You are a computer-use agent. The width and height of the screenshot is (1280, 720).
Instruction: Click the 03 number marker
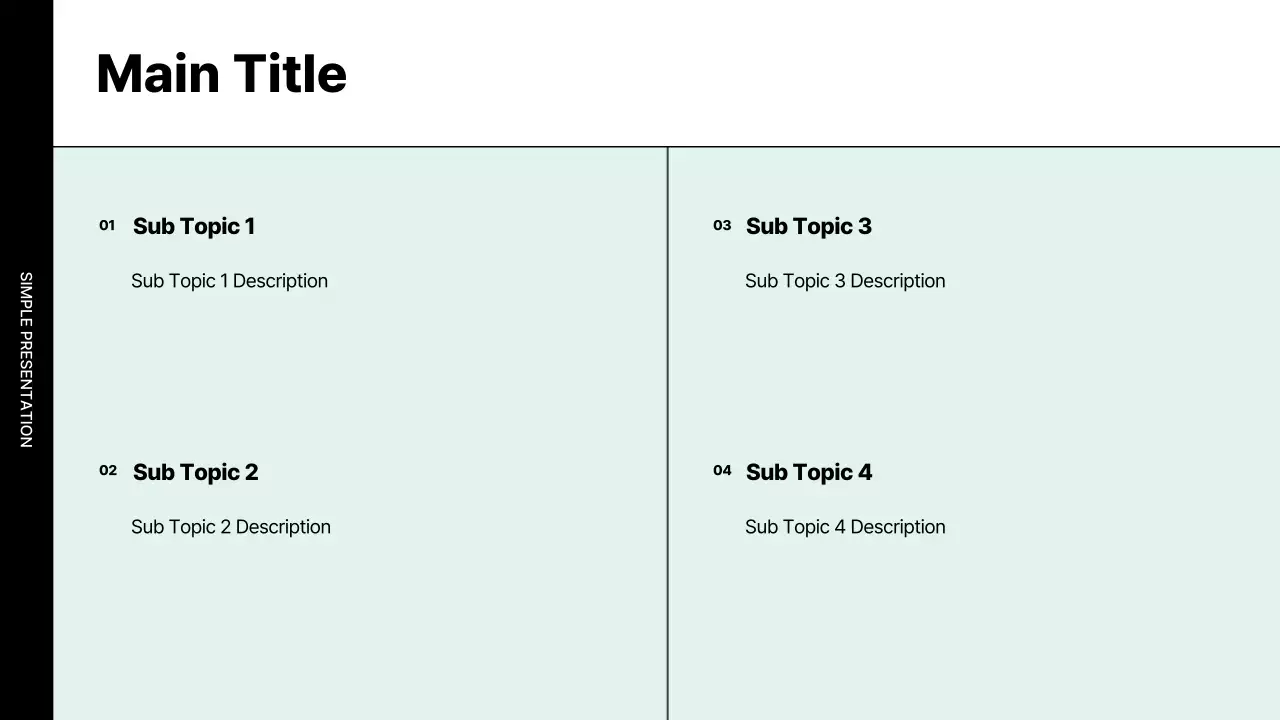coord(722,226)
